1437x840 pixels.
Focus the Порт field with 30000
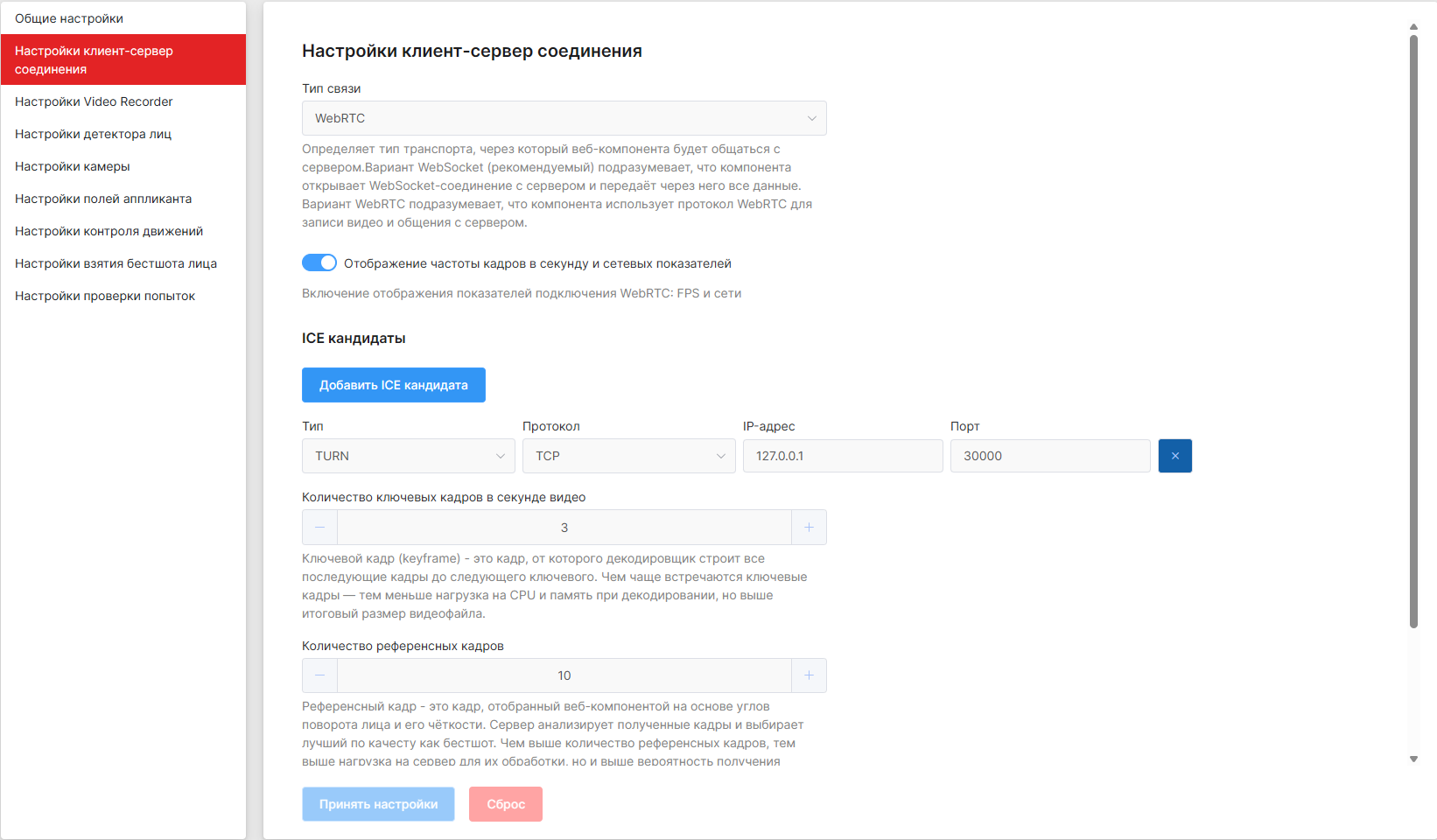click(1049, 456)
